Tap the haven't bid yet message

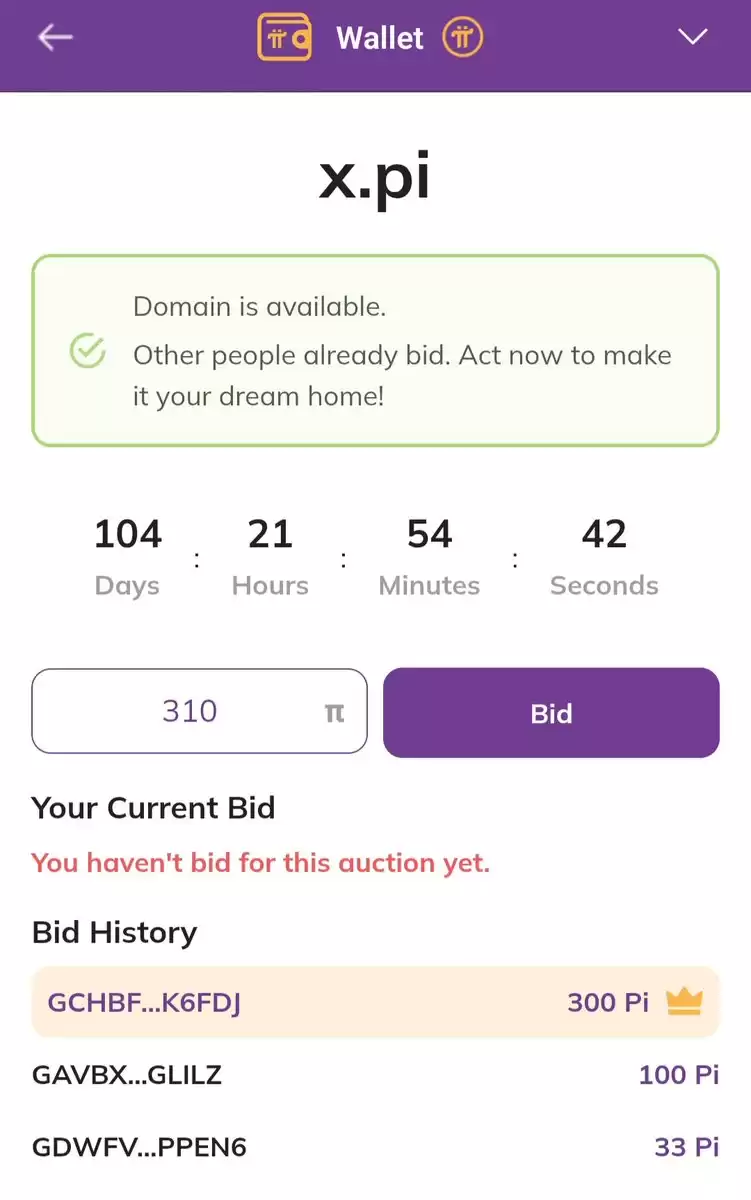(260, 862)
